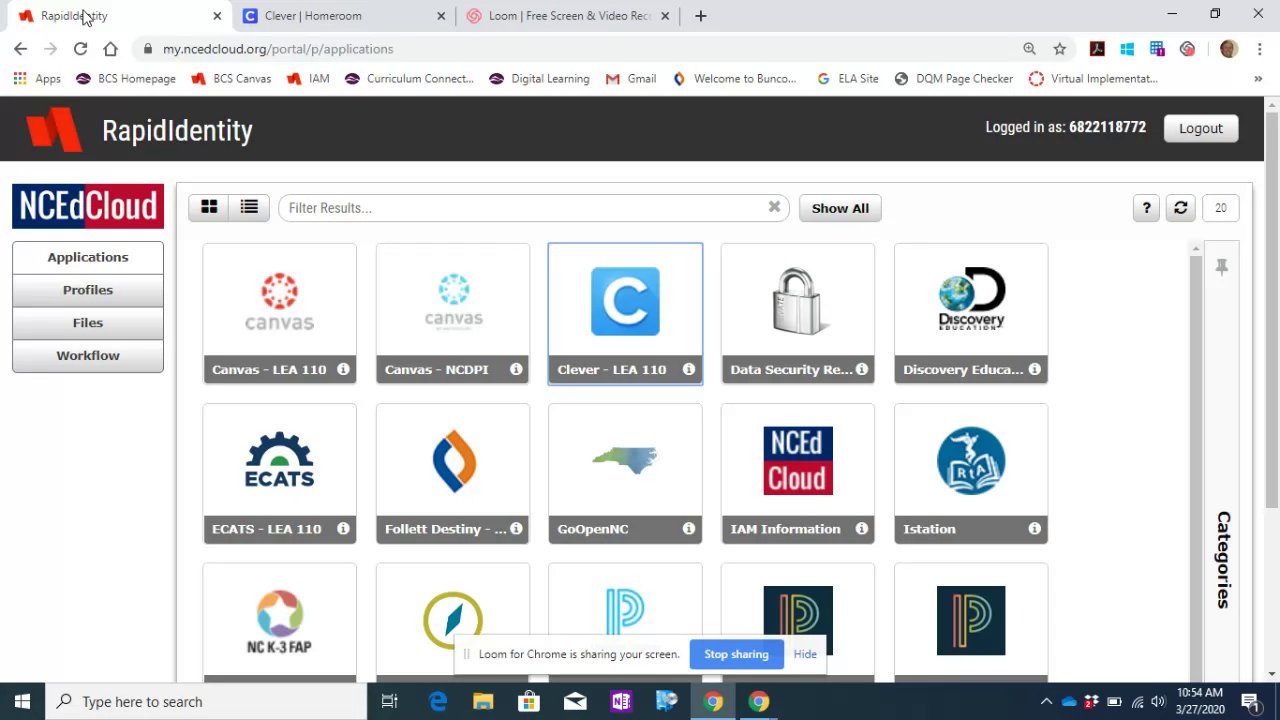Show info for Canvas - LEA 110
1280x720 pixels.
(343, 369)
